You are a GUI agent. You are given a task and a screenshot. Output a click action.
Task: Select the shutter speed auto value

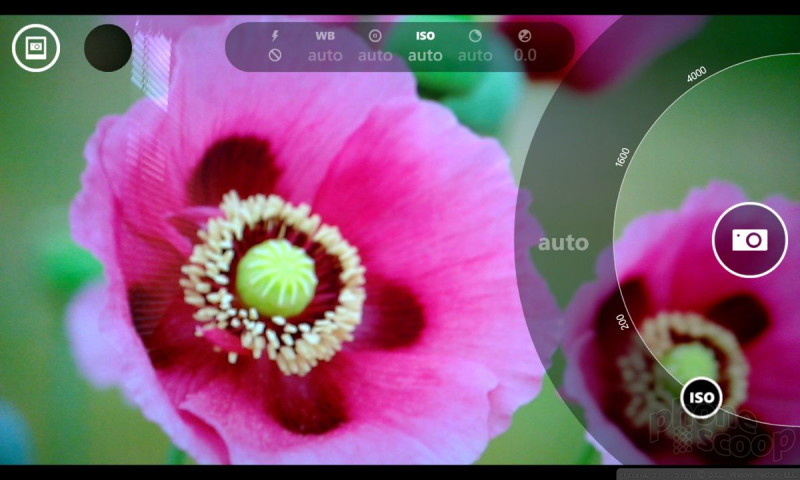475,55
